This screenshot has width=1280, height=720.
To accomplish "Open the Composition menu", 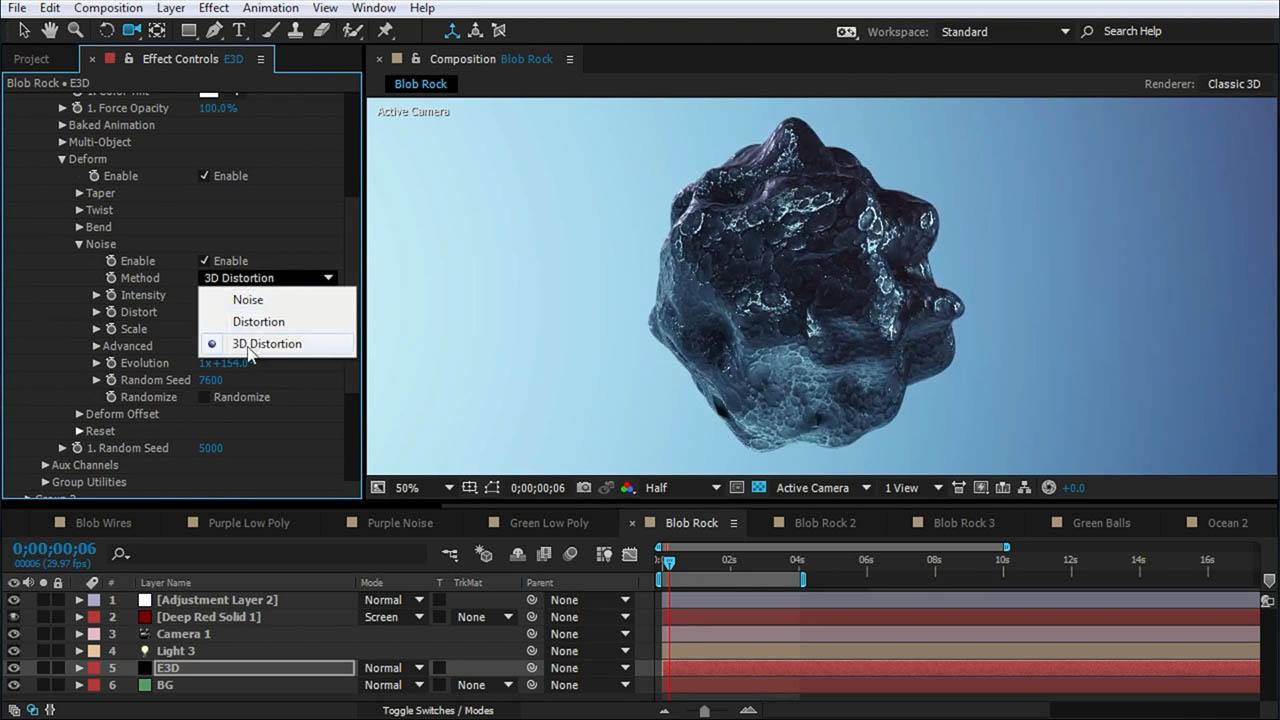I will tap(108, 8).
